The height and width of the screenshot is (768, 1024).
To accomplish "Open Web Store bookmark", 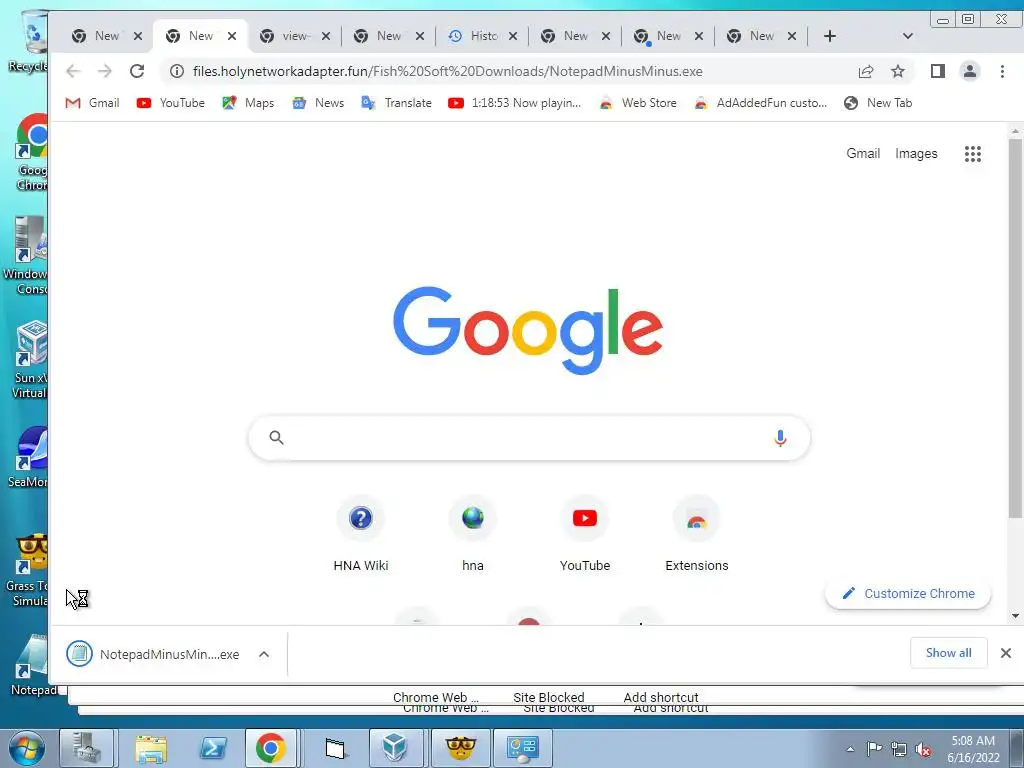I will [x=637, y=103].
